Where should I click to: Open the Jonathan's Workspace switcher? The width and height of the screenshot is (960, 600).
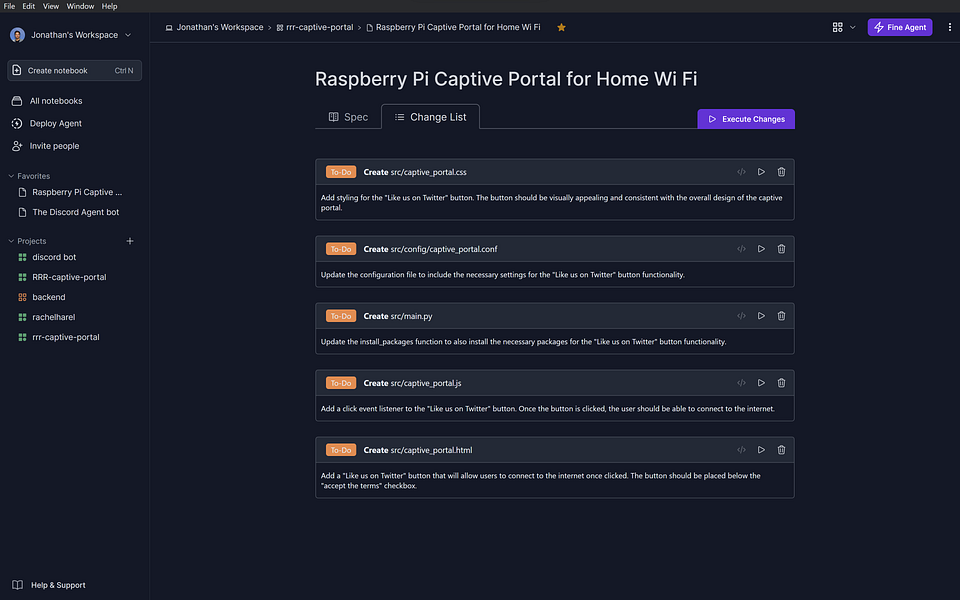pos(70,34)
